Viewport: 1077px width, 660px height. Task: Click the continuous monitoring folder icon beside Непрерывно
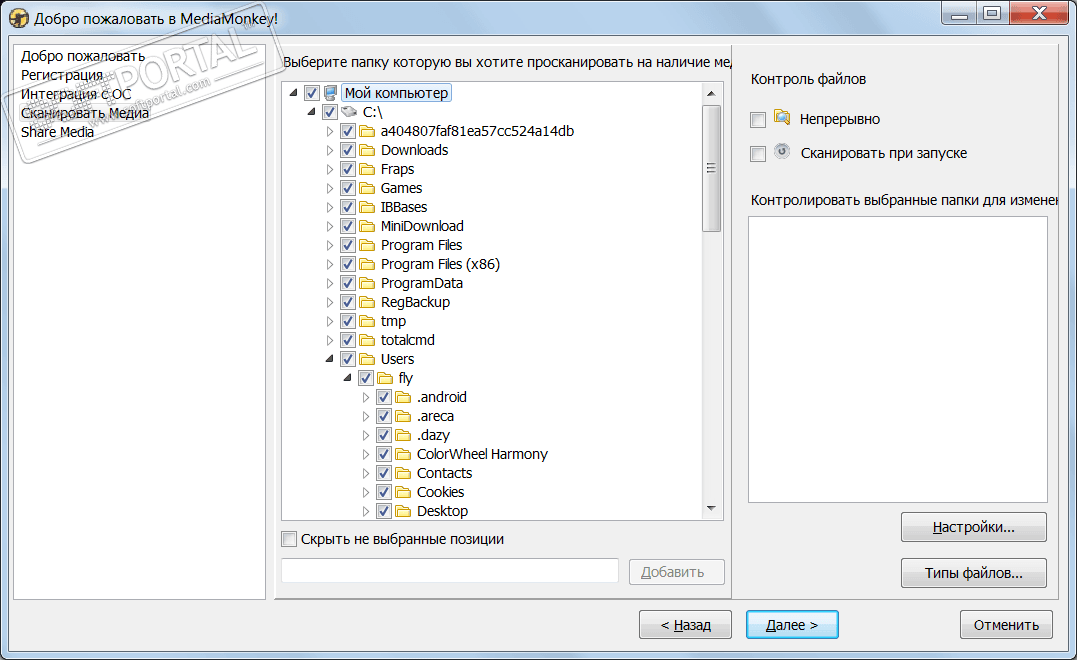pyautogui.click(x=782, y=117)
